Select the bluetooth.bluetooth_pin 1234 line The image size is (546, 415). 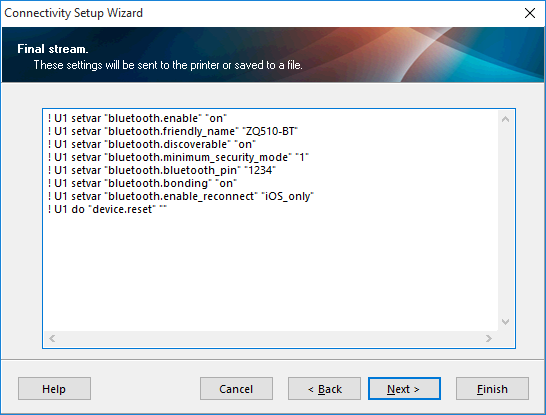pos(162,170)
